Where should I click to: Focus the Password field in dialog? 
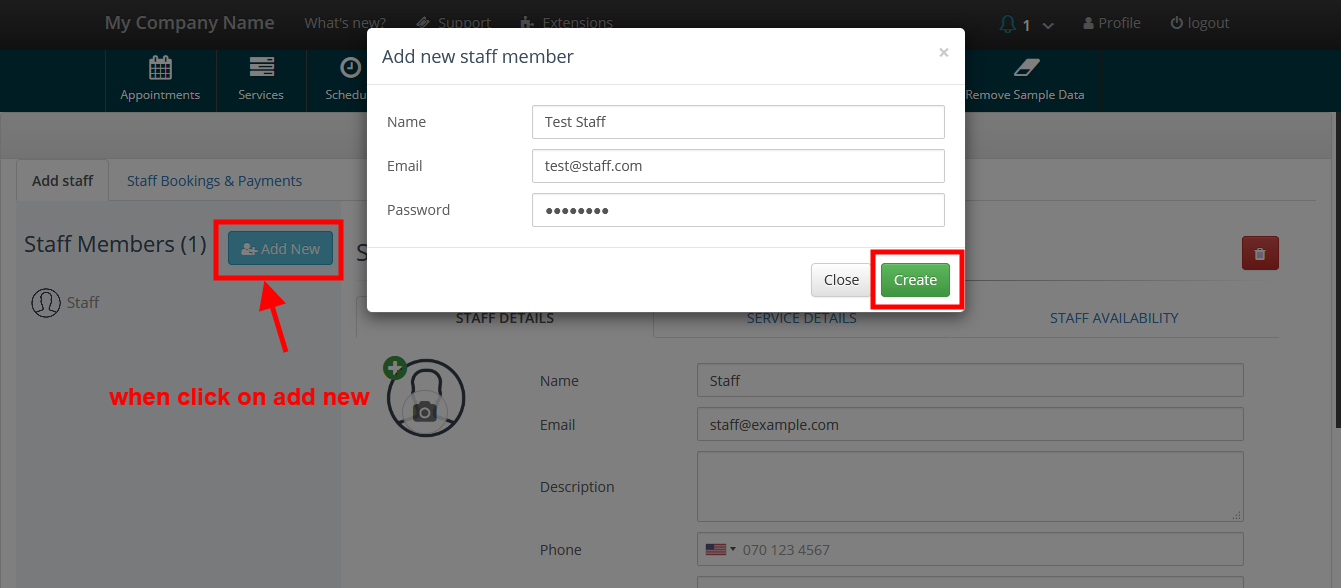coord(738,210)
